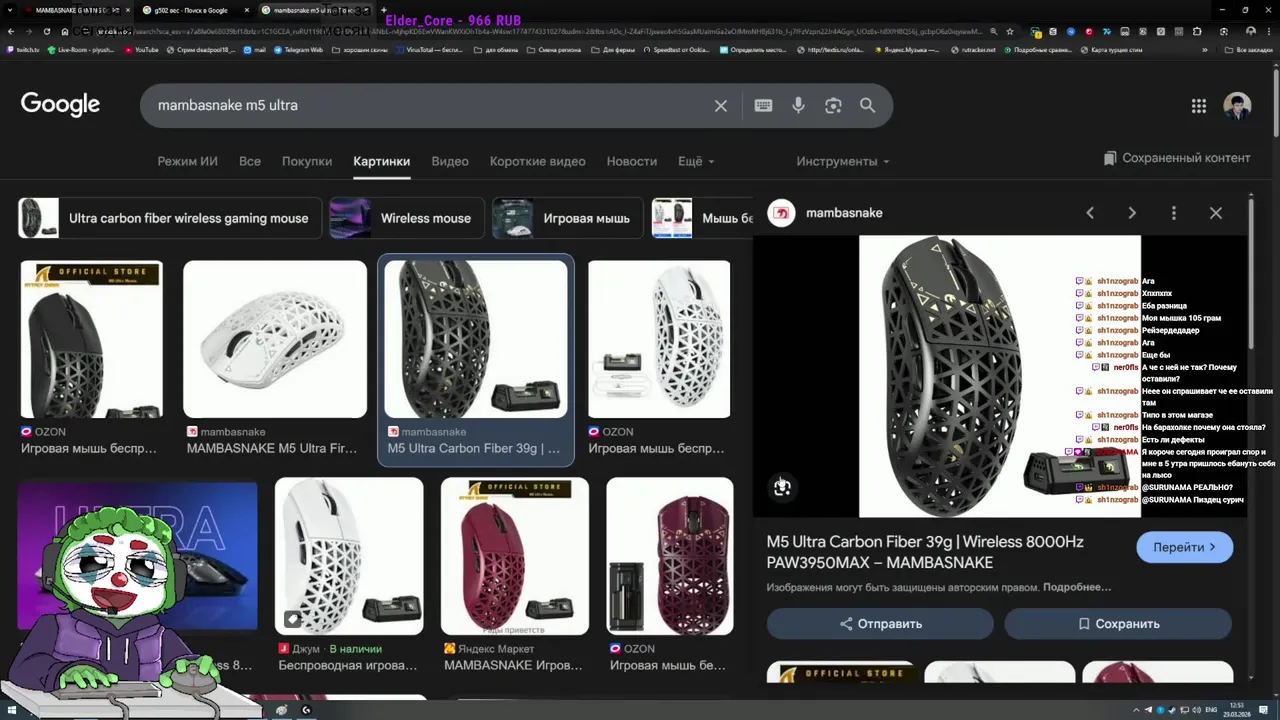The width and height of the screenshot is (1280, 720).
Task: Switch to the Короткие видео tab
Action: pyautogui.click(x=538, y=161)
